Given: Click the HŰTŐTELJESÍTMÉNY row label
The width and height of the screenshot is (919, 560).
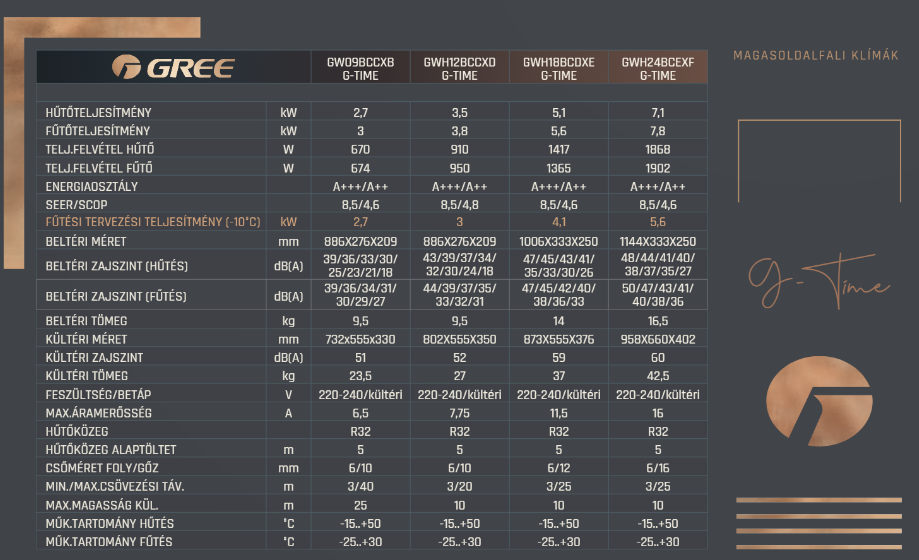Looking at the screenshot, I should tap(98, 113).
